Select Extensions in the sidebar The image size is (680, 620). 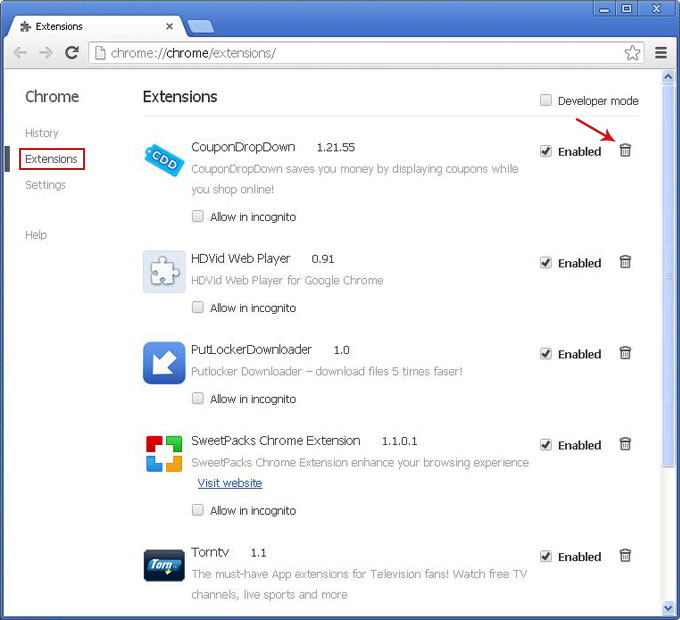tap(51, 159)
